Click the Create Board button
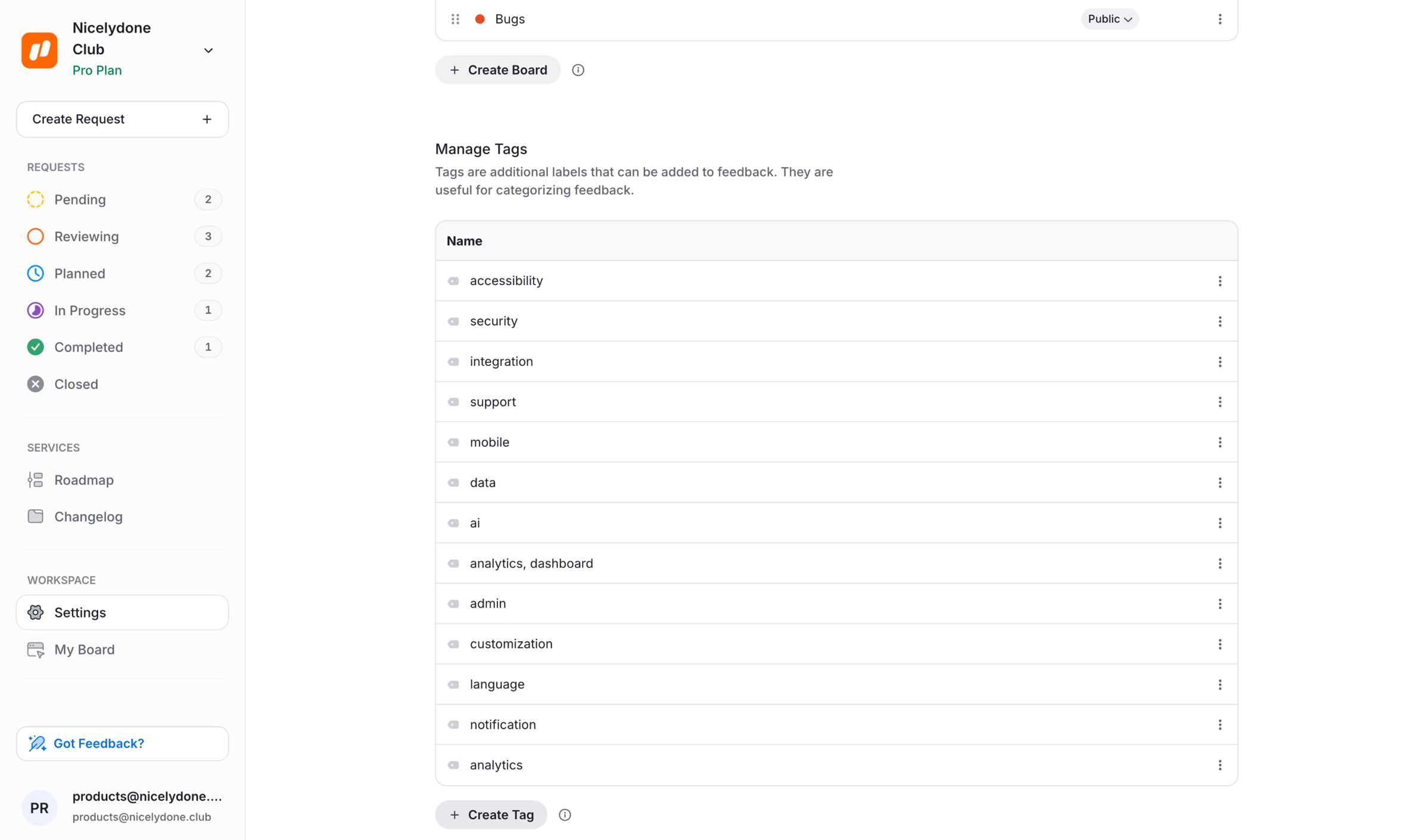 coord(498,70)
